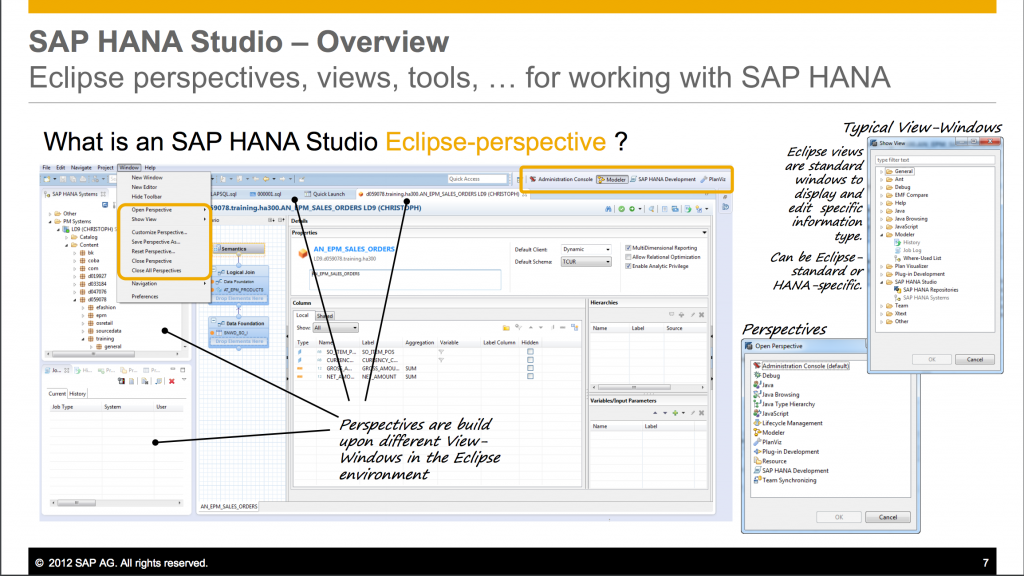Click Quick Access search field
The image size is (1024, 576).
click(477, 179)
